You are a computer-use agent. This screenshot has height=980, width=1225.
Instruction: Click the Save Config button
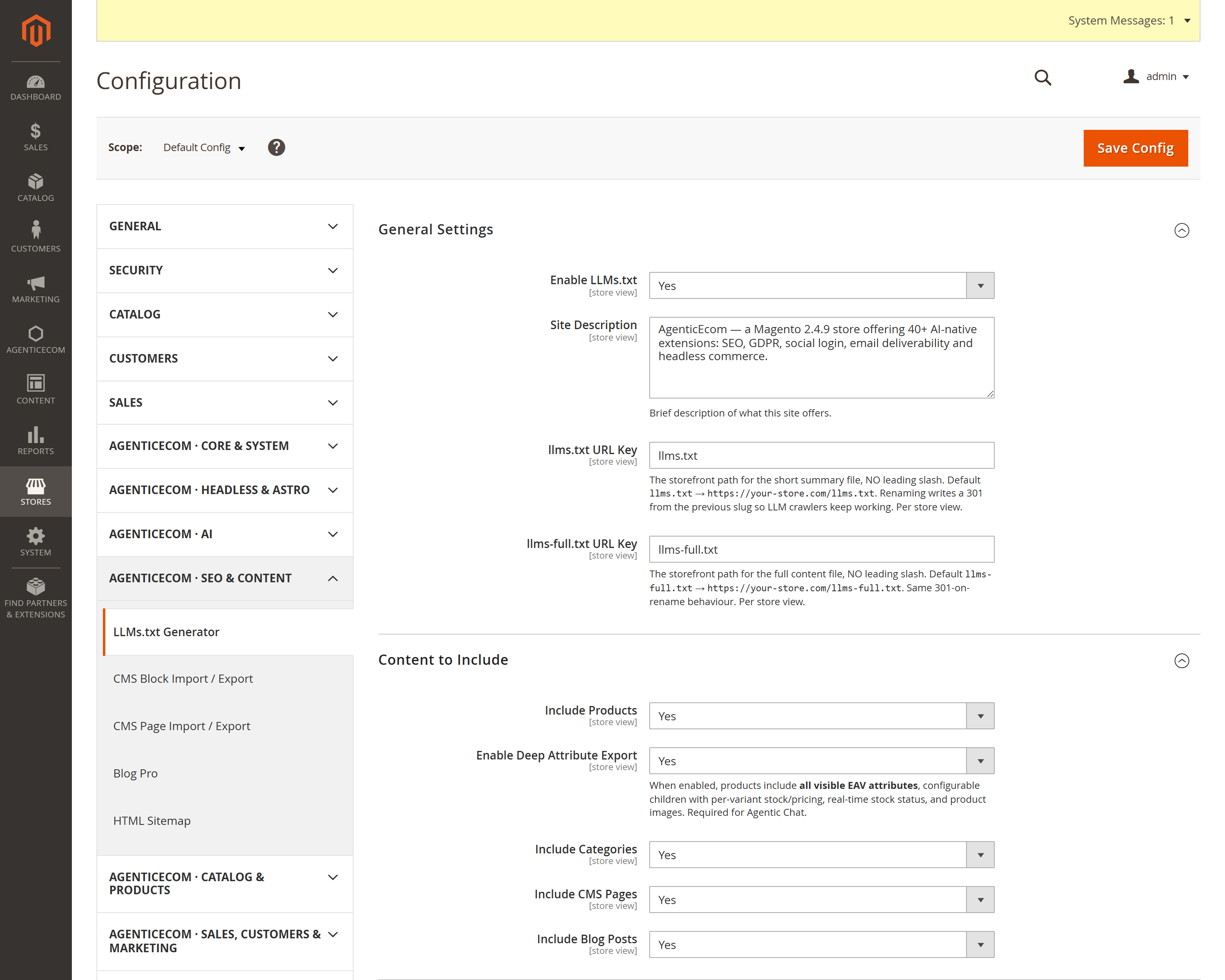click(x=1135, y=148)
